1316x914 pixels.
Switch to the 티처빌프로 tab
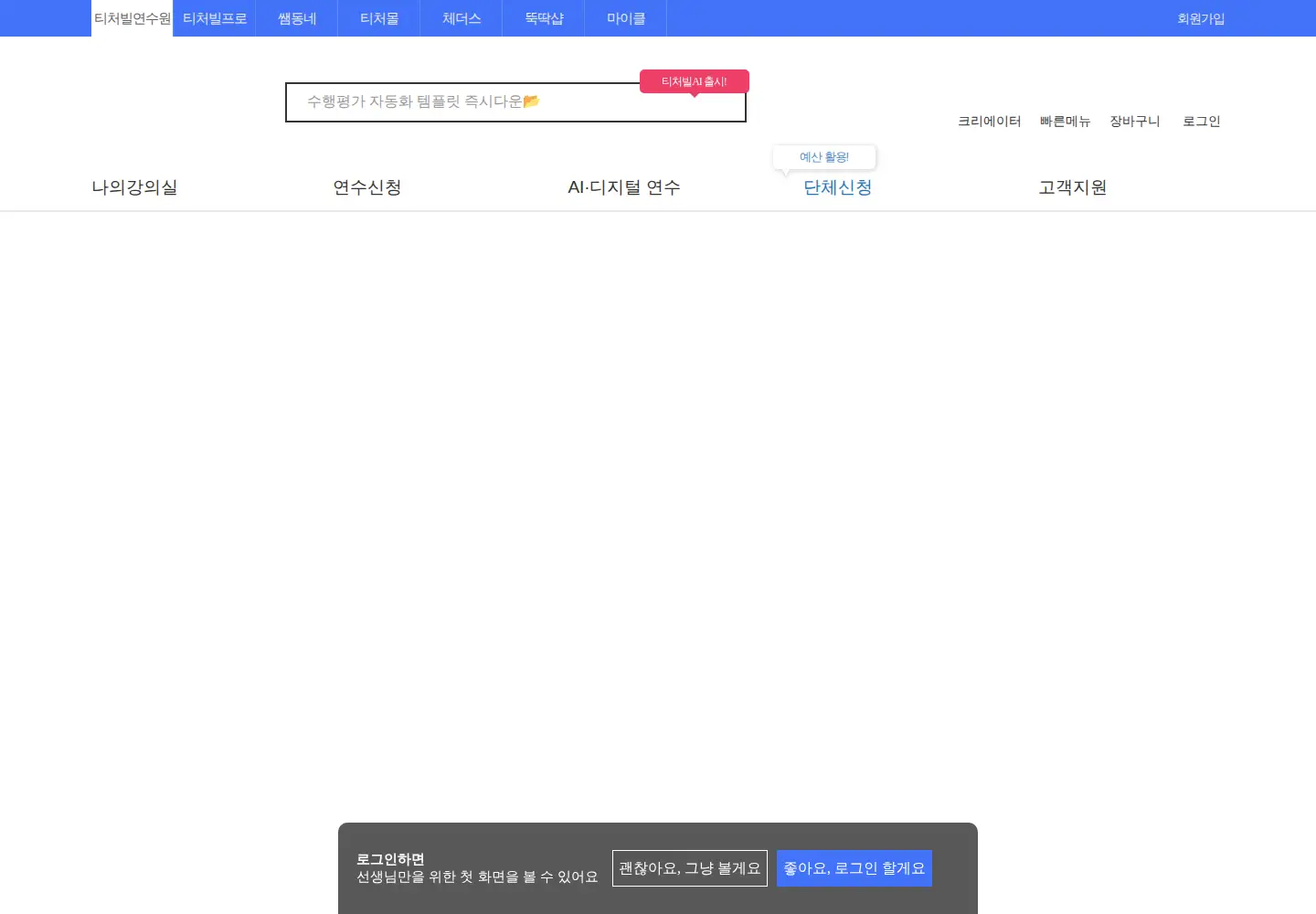pyautogui.click(x=215, y=18)
